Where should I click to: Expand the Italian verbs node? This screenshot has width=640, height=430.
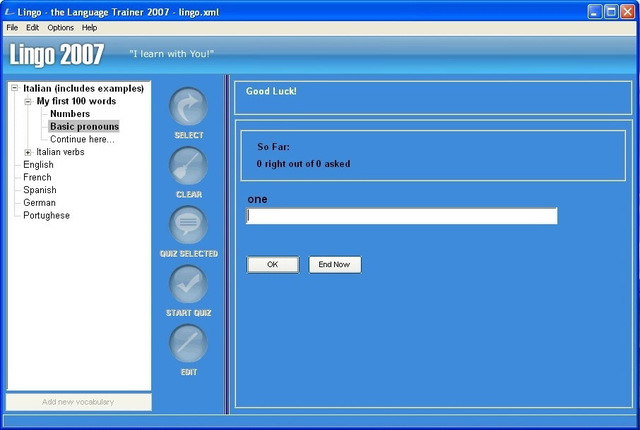pyautogui.click(x=28, y=152)
